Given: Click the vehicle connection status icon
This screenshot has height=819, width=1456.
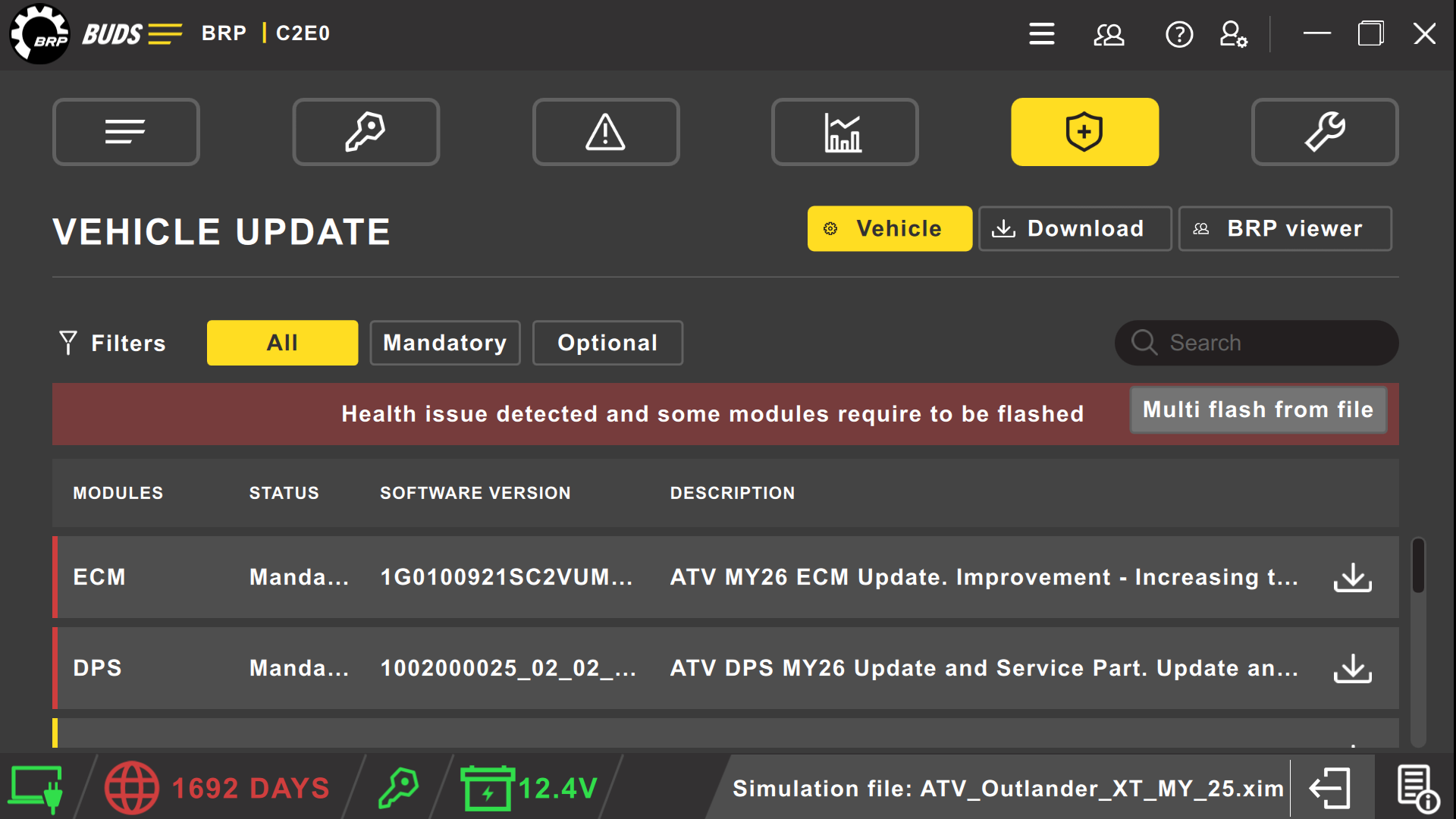Looking at the screenshot, I should (36, 789).
